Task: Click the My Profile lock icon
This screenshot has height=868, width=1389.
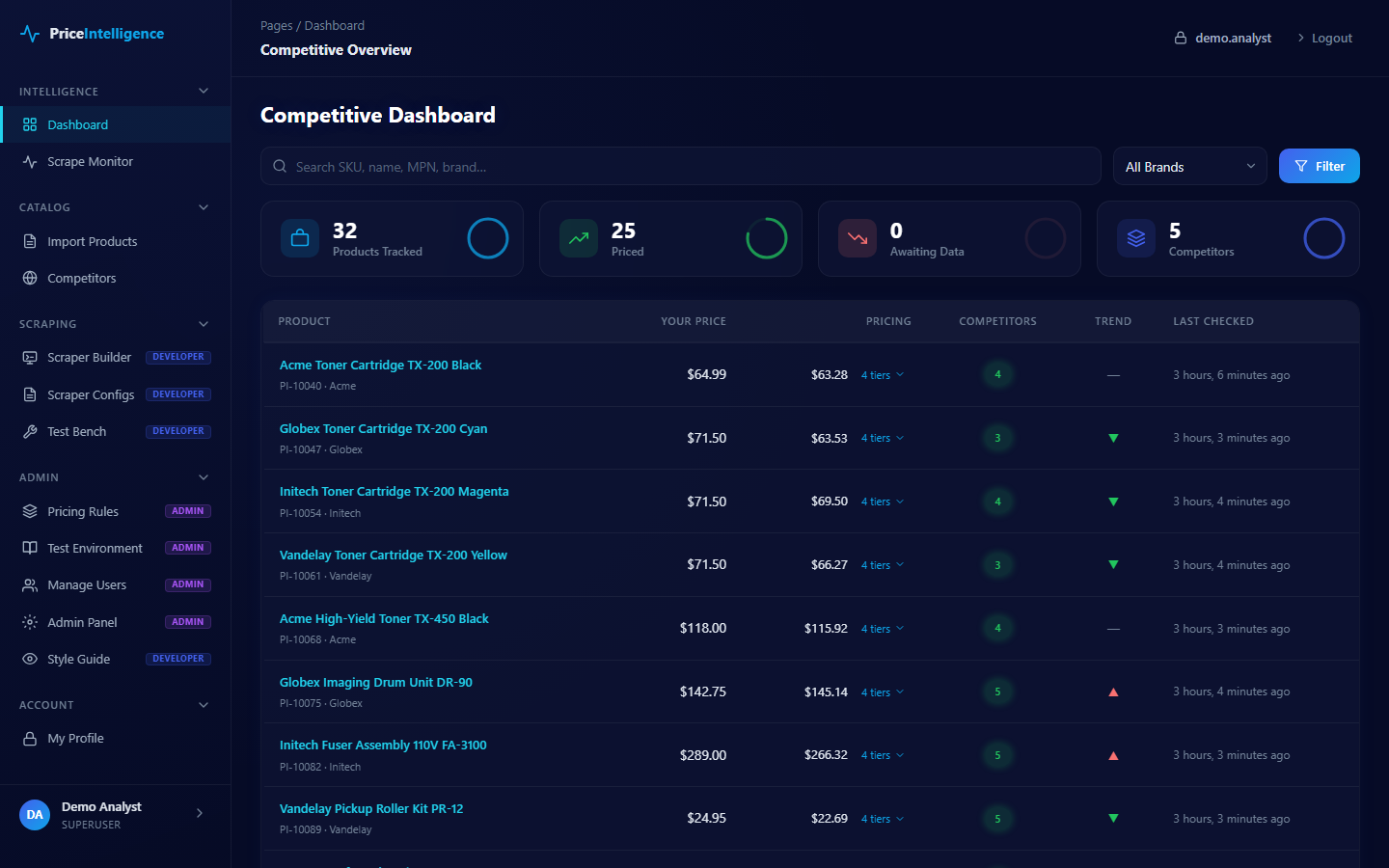Action: click(x=30, y=739)
